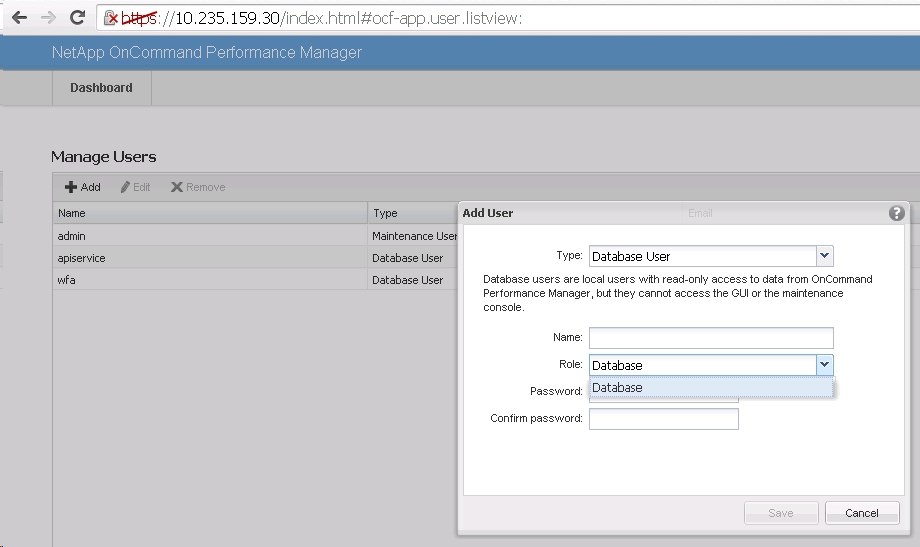Focus the Name input field
Viewport: 920px width, 547px height.
point(710,338)
